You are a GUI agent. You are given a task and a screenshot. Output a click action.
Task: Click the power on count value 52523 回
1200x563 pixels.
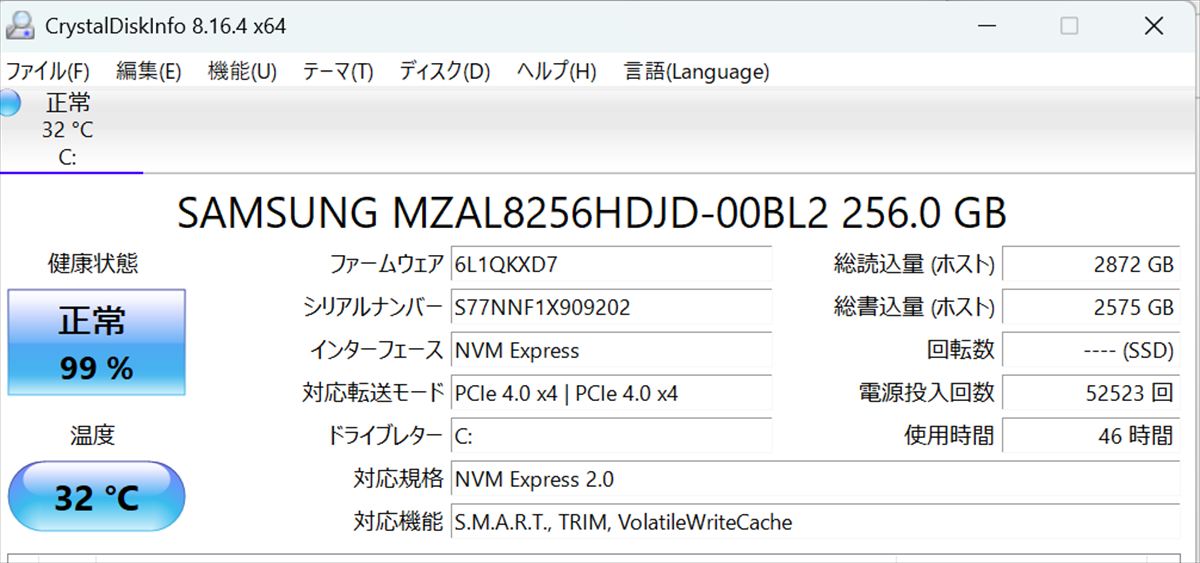tap(1091, 393)
